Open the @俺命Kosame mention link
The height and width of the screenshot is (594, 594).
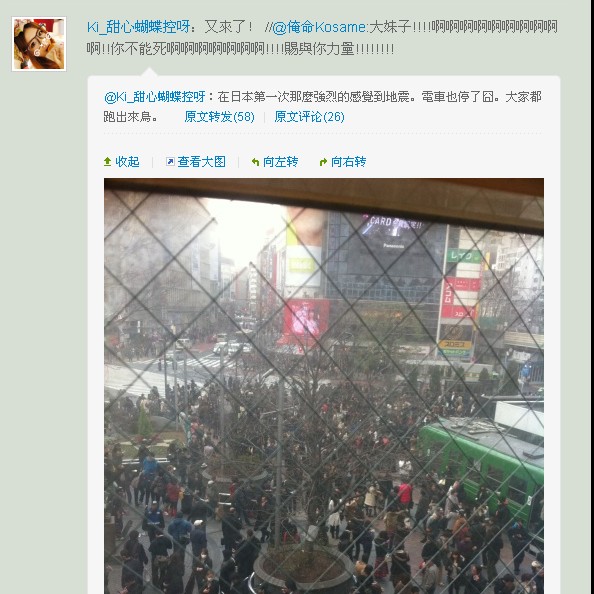(x=319, y=27)
